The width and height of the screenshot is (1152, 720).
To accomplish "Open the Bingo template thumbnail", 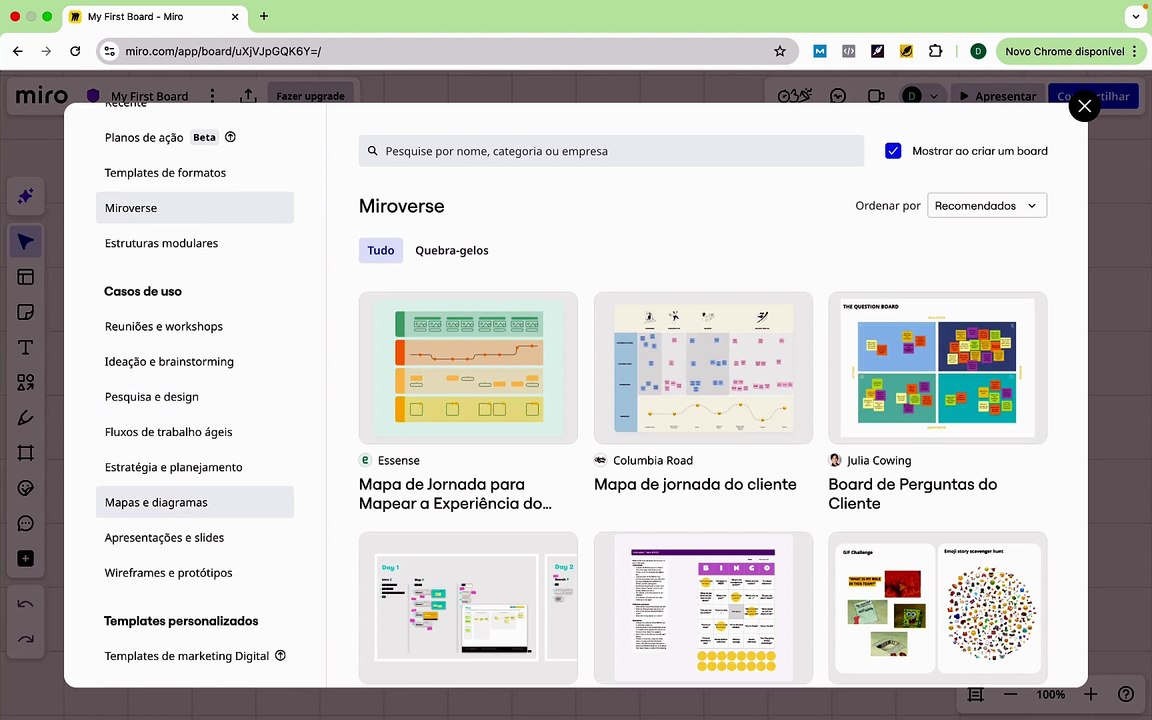I will 703,608.
